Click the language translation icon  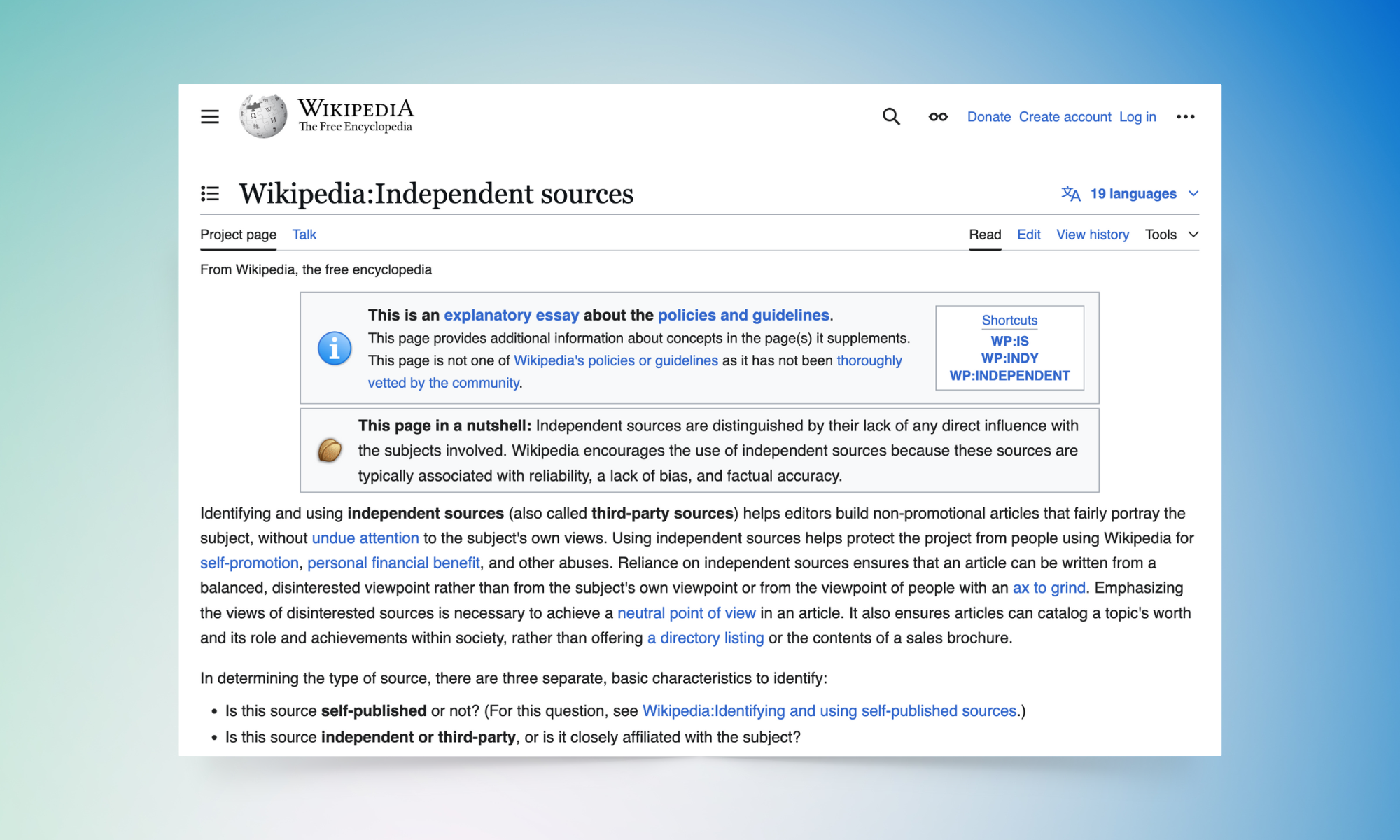point(1070,194)
